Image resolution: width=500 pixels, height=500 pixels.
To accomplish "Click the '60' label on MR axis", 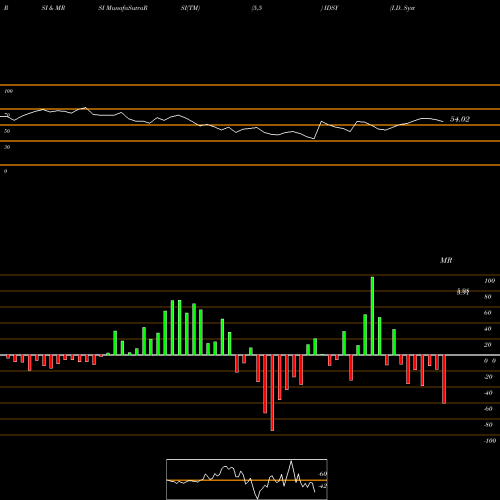I will tap(488, 313).
